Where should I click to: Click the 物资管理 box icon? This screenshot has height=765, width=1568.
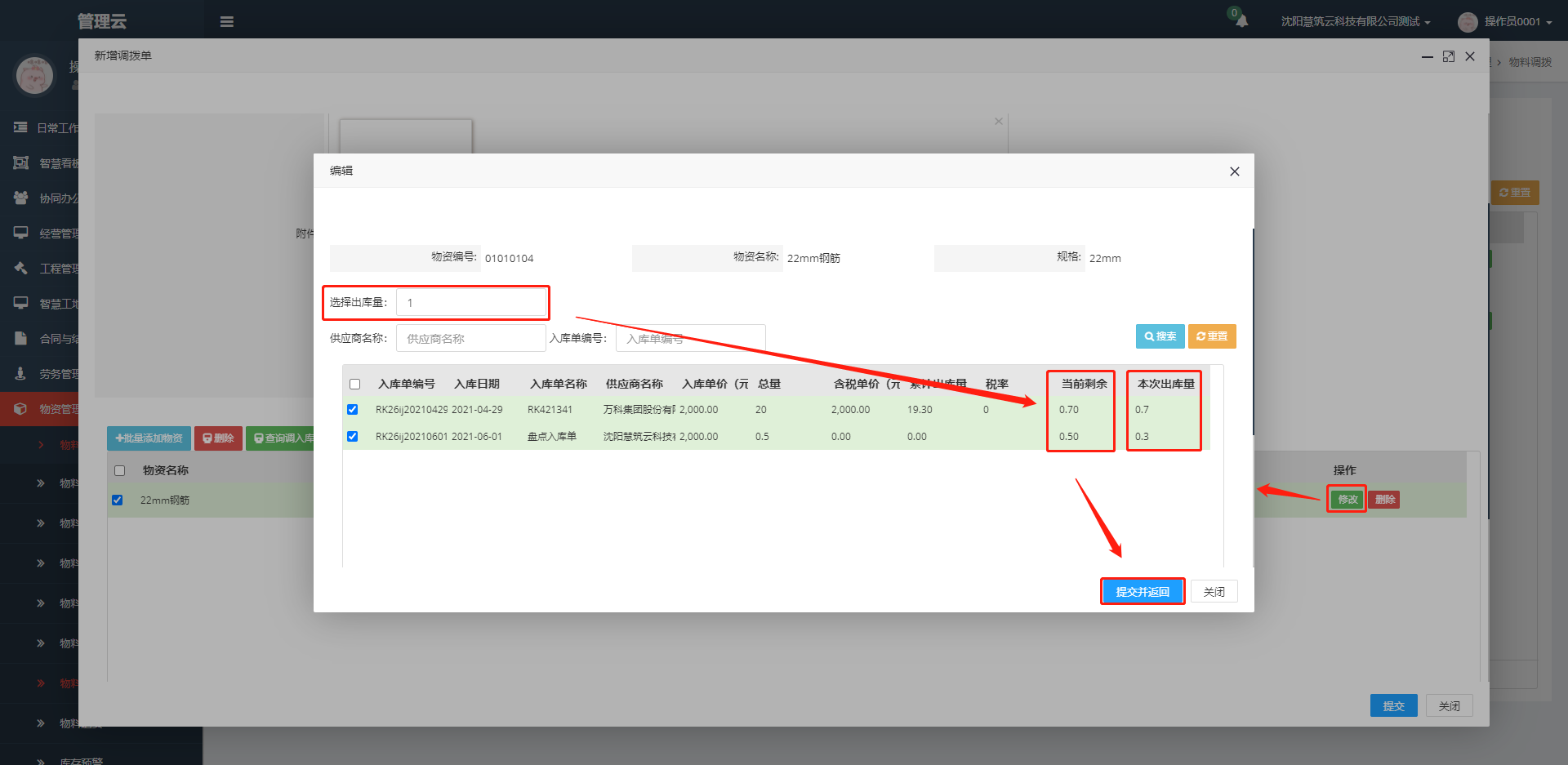coord(20,408)
